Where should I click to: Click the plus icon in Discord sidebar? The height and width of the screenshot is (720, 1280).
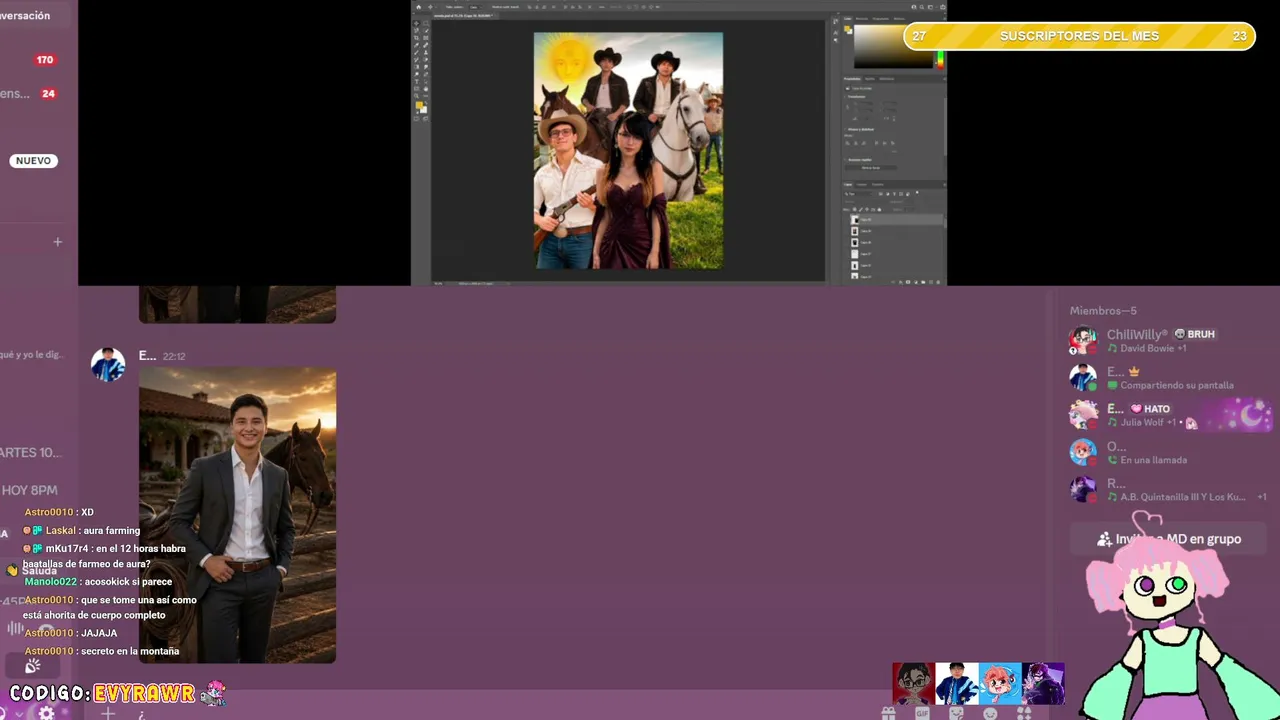click(57, 241)
